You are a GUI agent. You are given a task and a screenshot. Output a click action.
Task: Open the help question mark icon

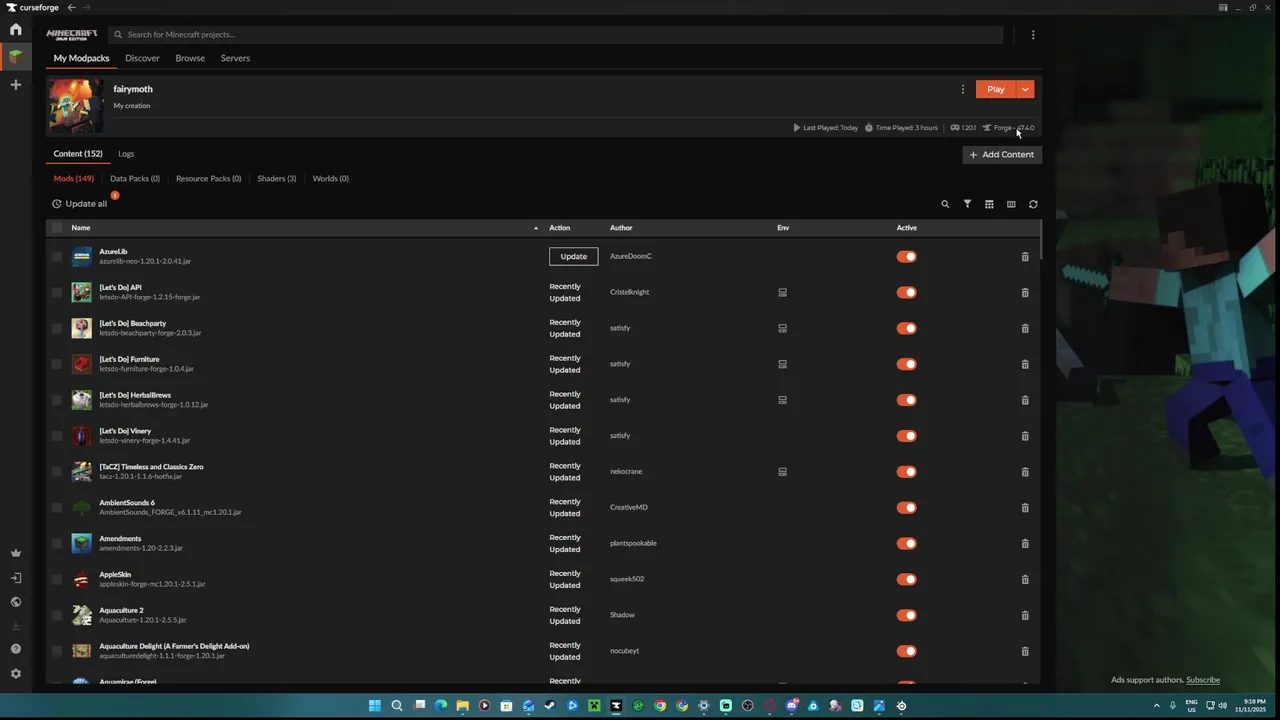click(x=15, y=649)
